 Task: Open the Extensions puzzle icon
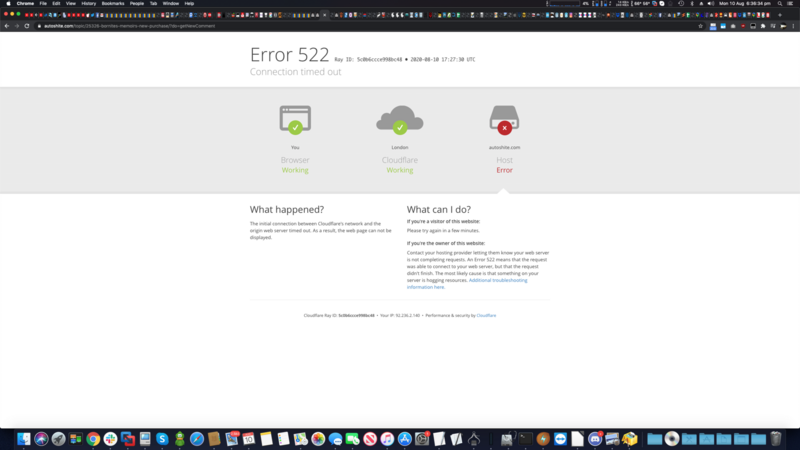click(x=763, y=26)
